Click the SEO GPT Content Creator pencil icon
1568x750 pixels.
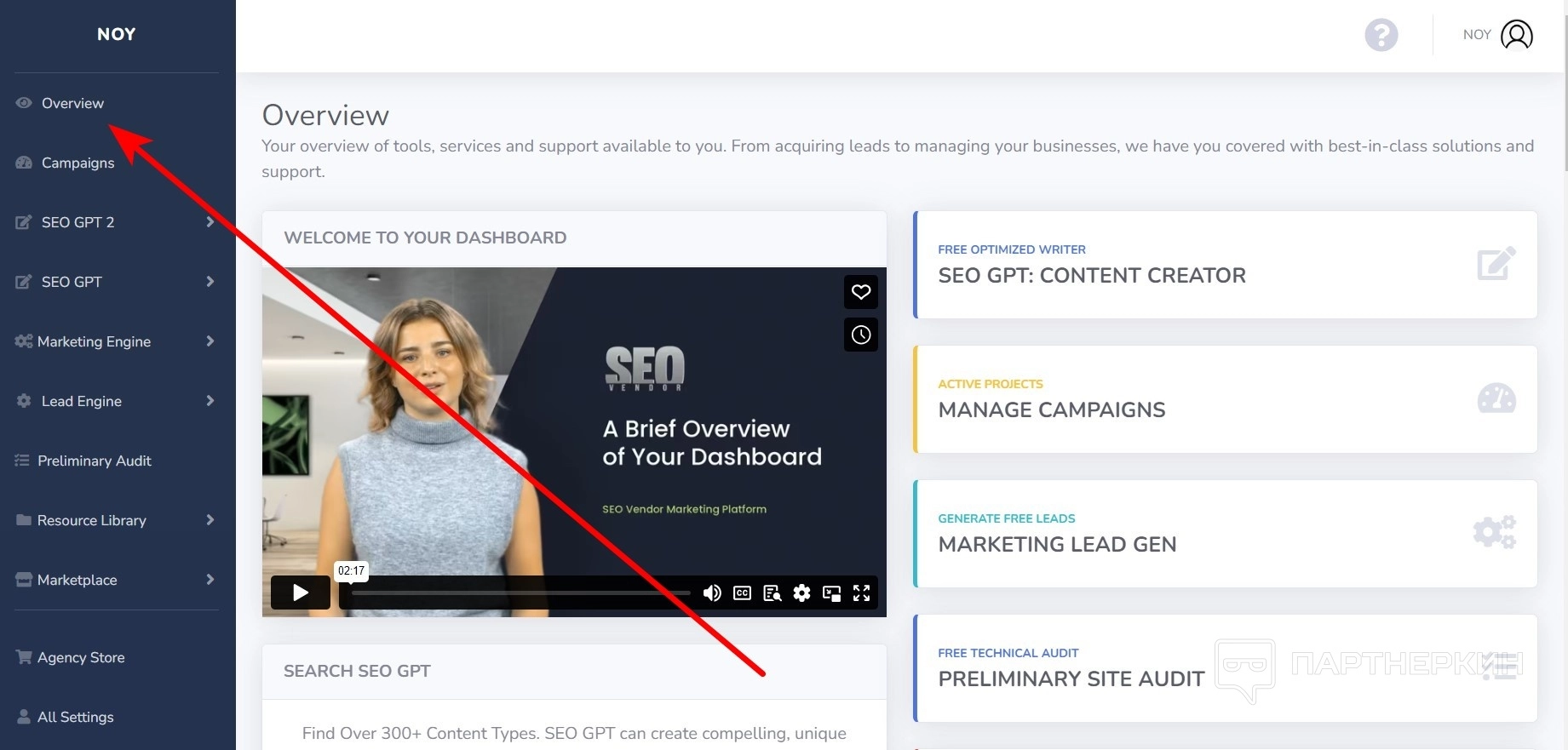click(x=1496, y=264)
